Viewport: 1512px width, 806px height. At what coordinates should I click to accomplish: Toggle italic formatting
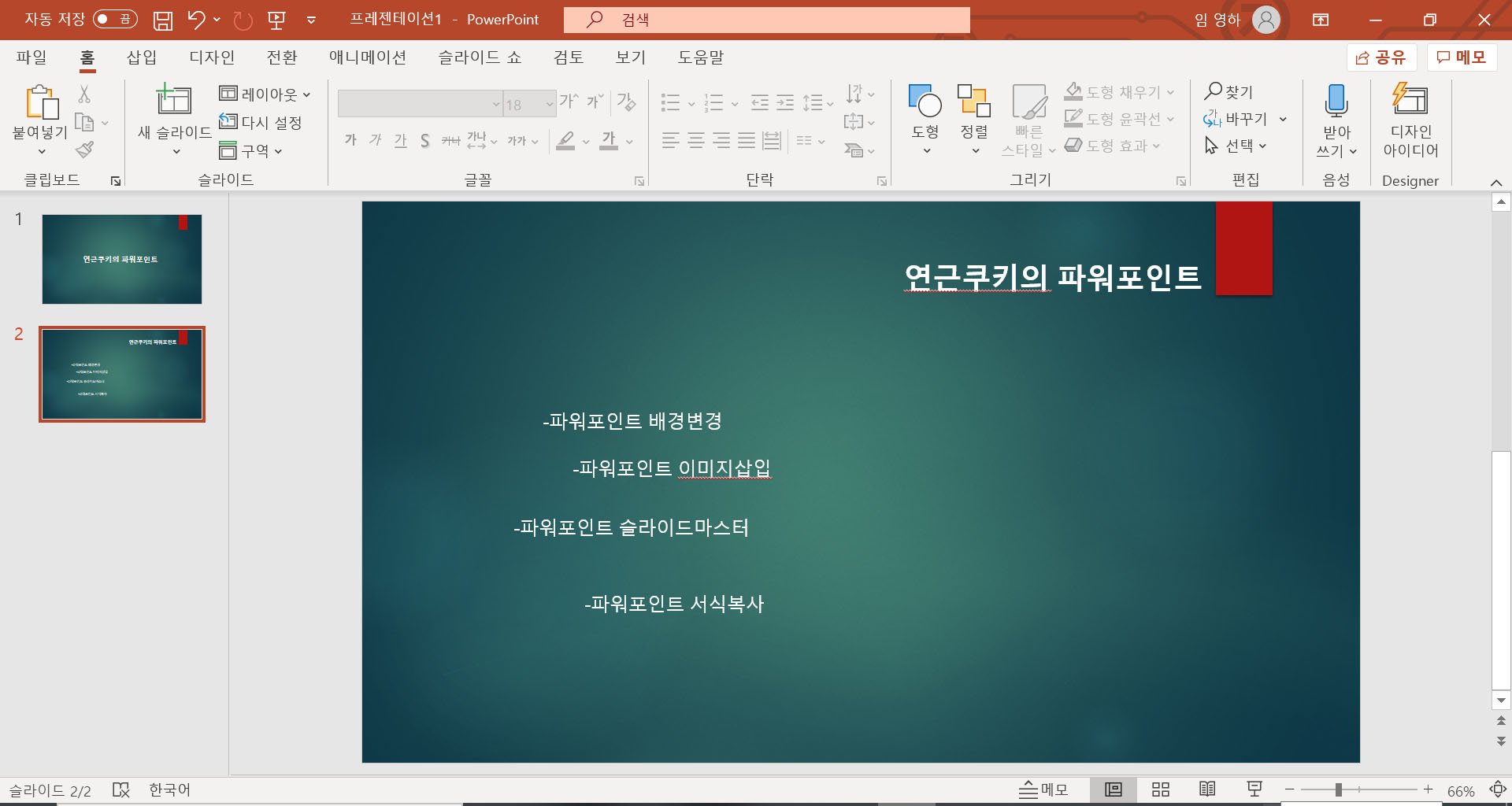[376, 141]
